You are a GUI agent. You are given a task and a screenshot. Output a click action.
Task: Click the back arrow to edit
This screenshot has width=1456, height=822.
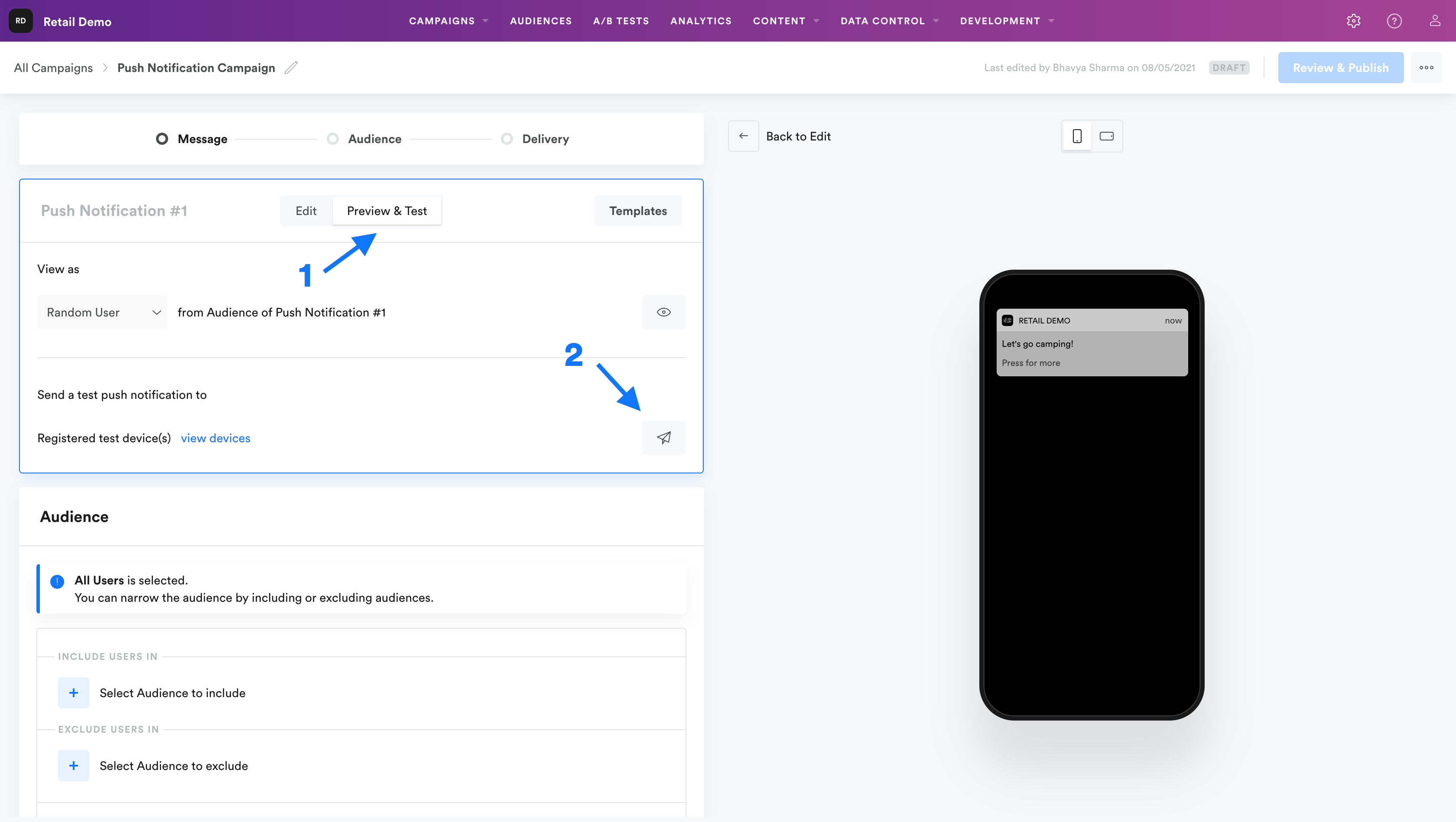pyautogui.click(x=743, y=136)
